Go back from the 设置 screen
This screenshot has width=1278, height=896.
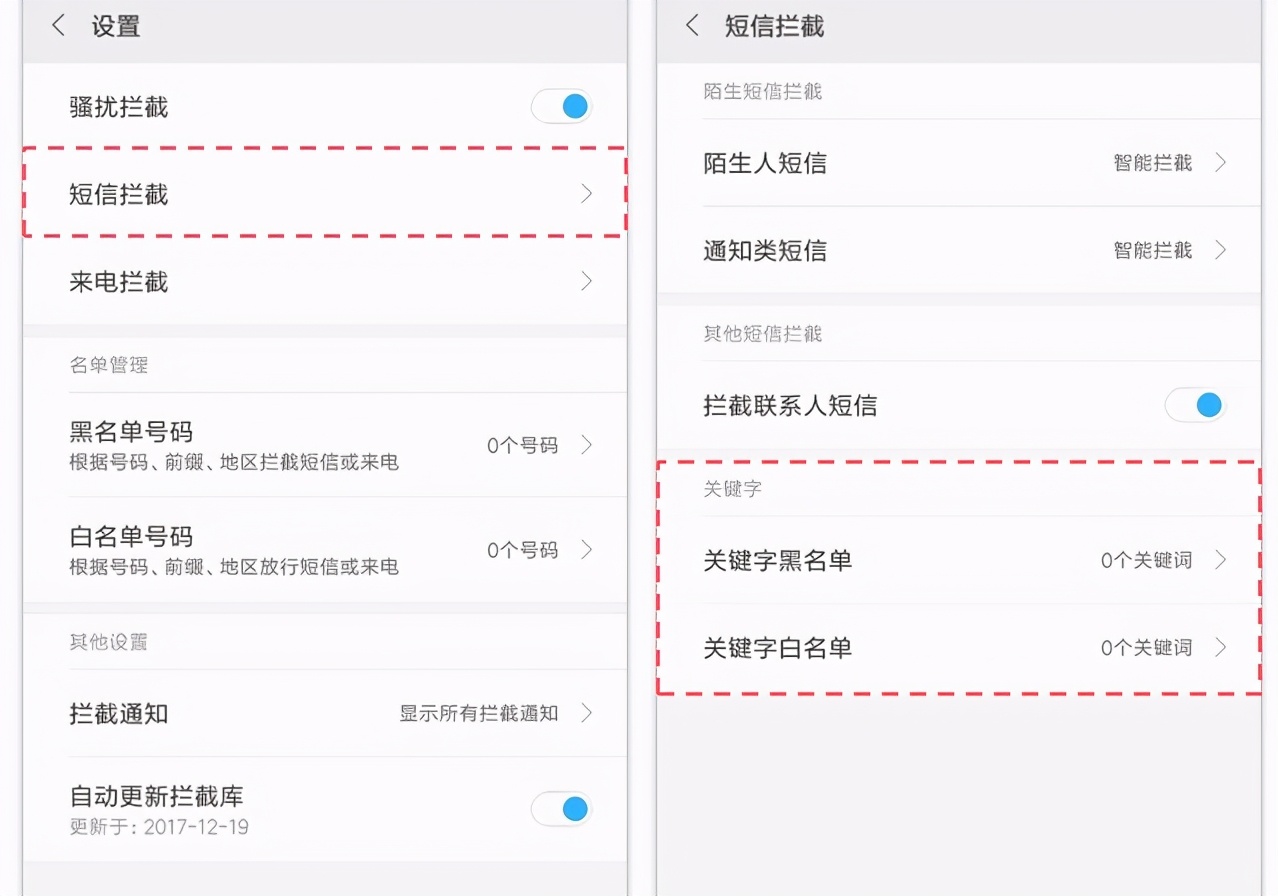coord(58,26)
